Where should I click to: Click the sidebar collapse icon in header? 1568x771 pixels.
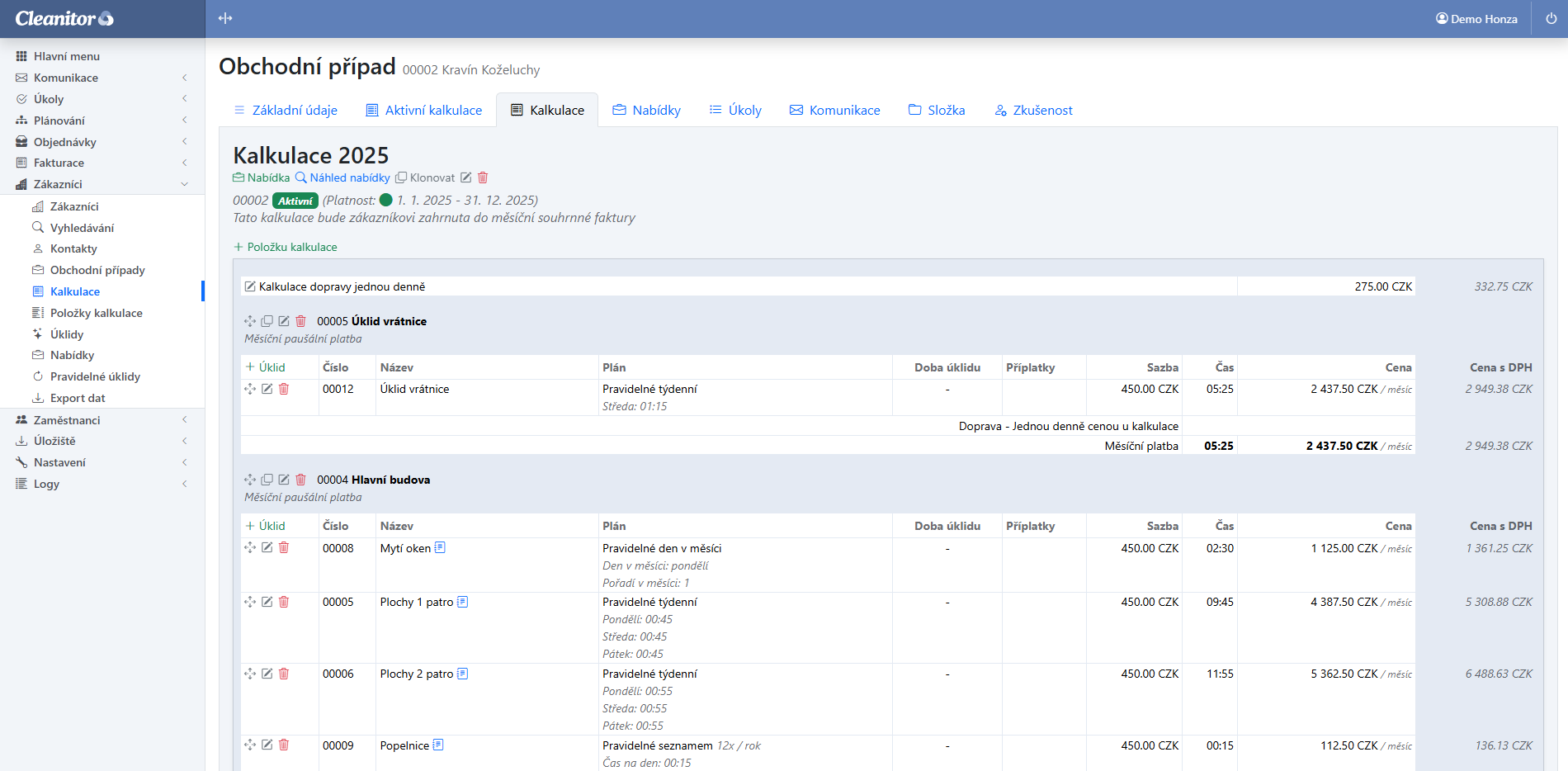point(225,18)
